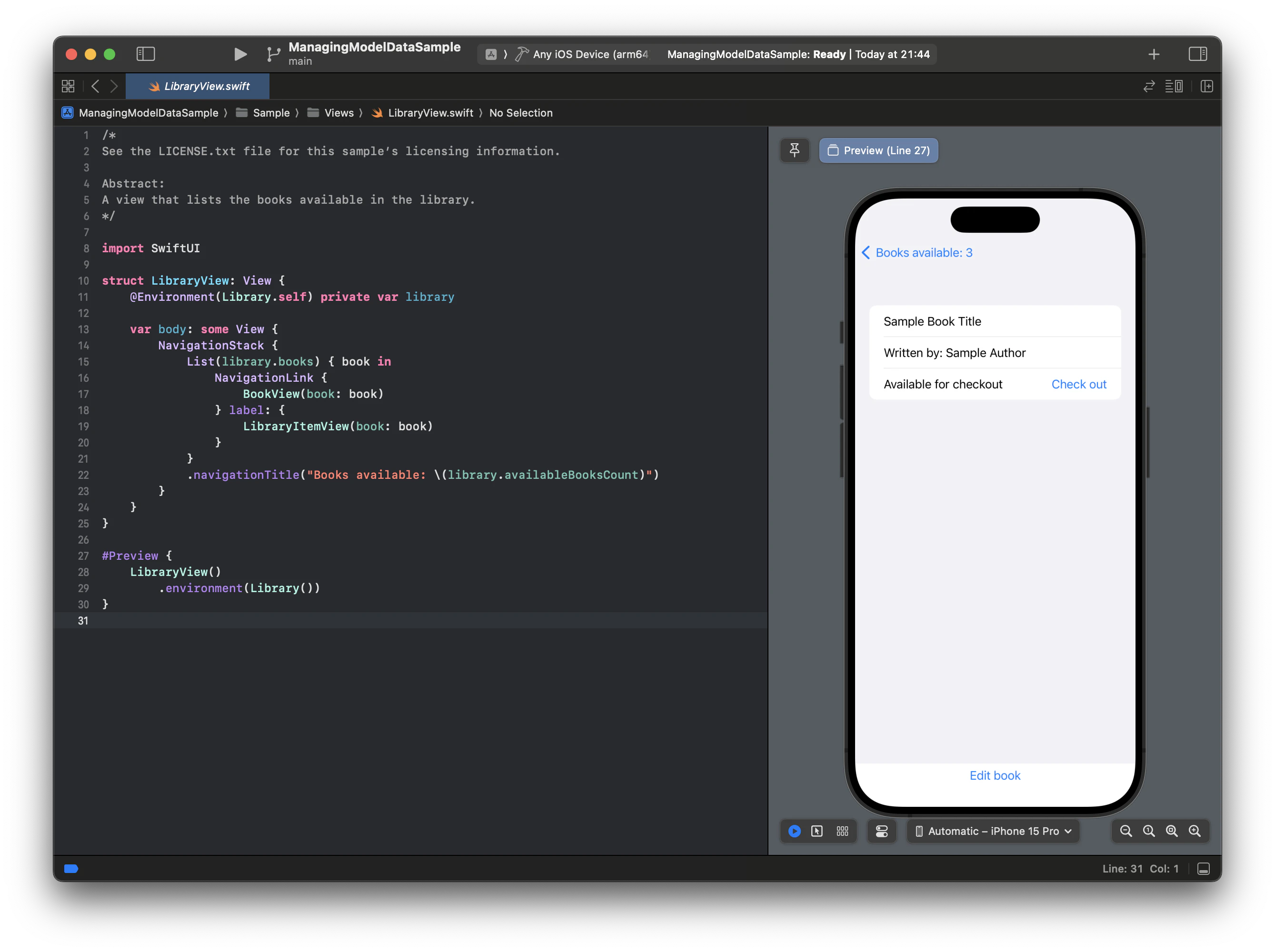Select the Preview (Line 27) button
This screenshot has height=952, width=1275.
[x=878, y=150]
